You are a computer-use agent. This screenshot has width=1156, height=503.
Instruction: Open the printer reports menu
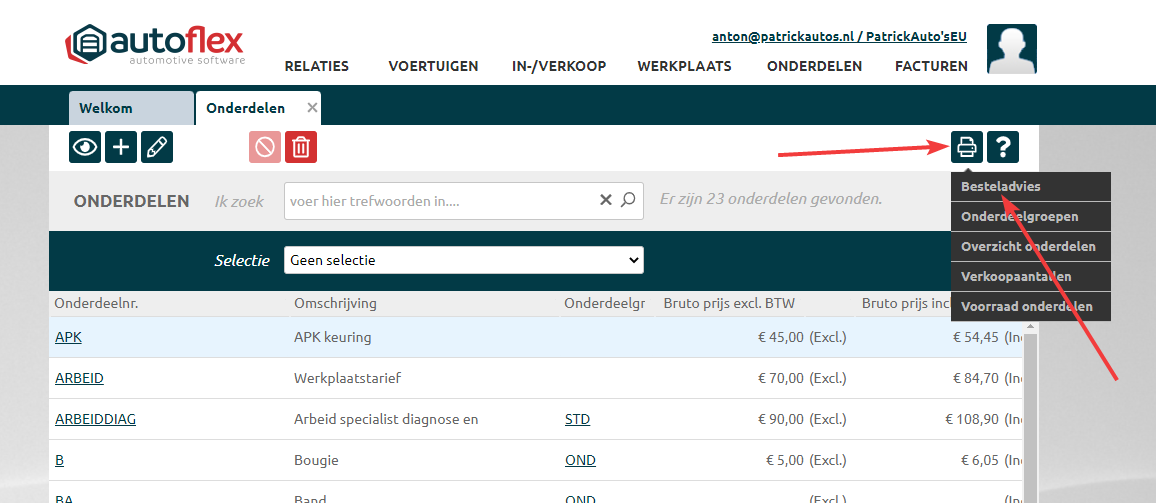[x=967, y=147]
